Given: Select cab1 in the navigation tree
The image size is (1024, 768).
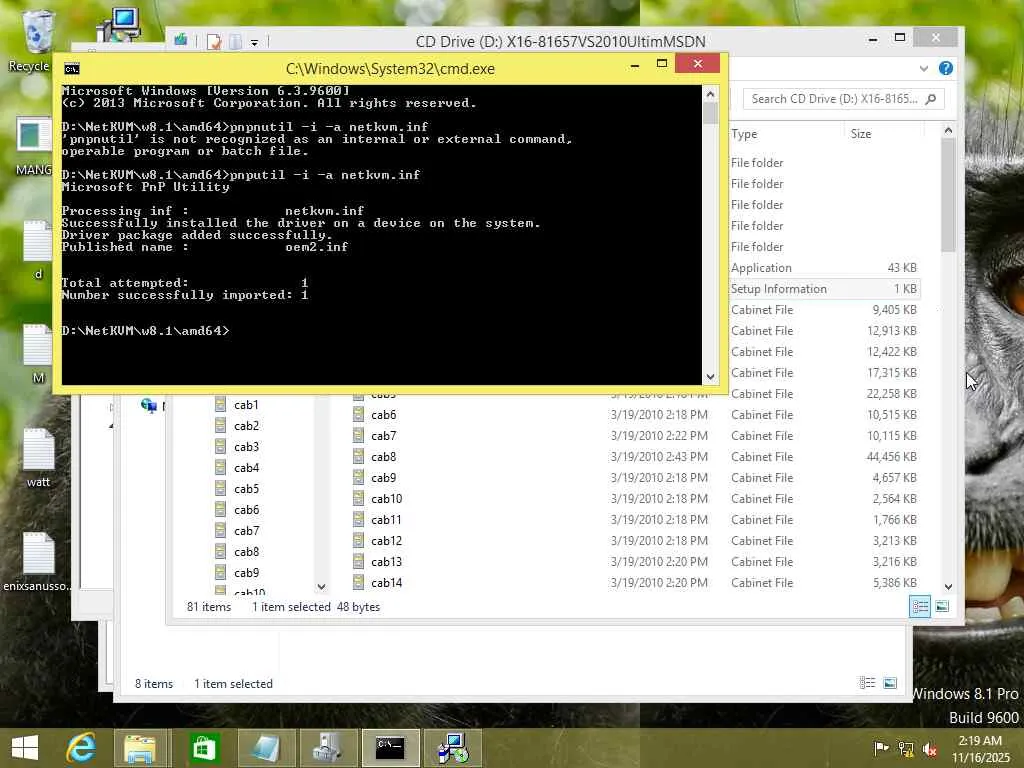Looking at the screenshot, I should pos(246,405).
